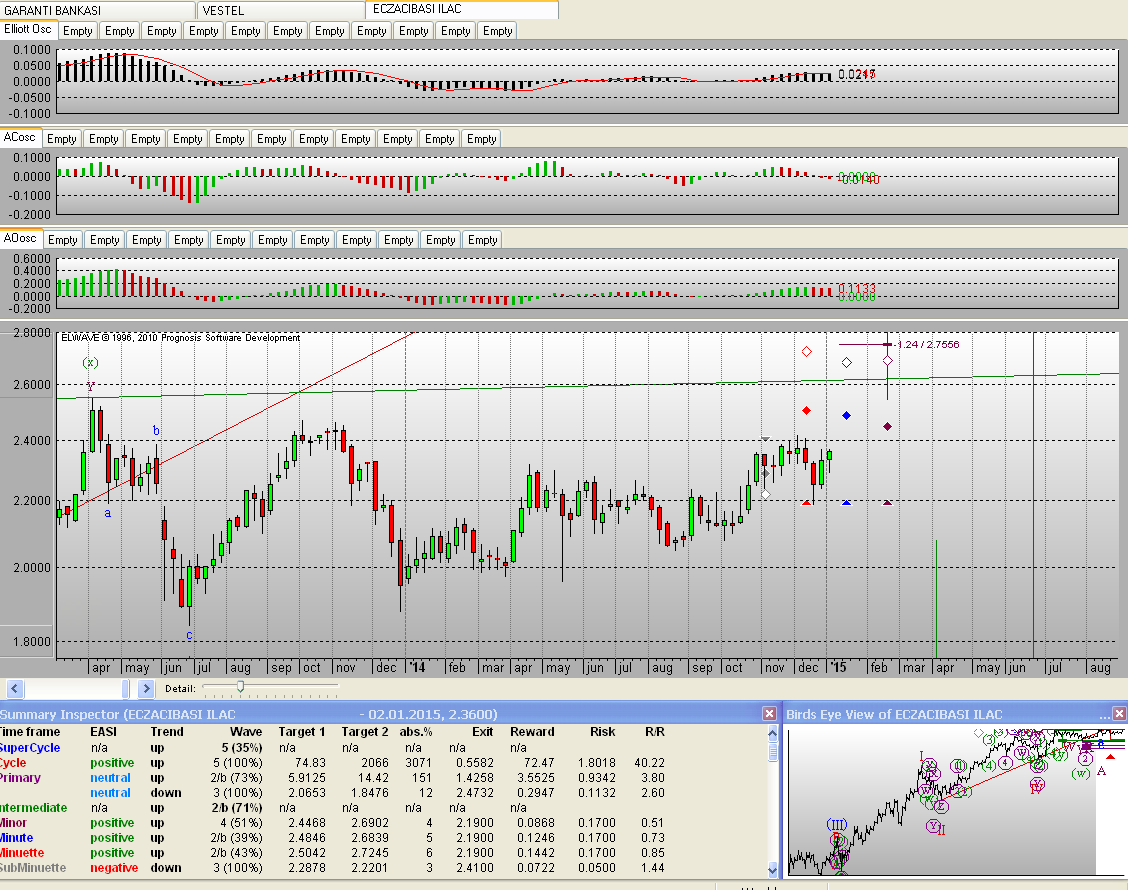Close the Summary Inspector panel
This screenshot has width=1128, height=890.
point(769,714)
